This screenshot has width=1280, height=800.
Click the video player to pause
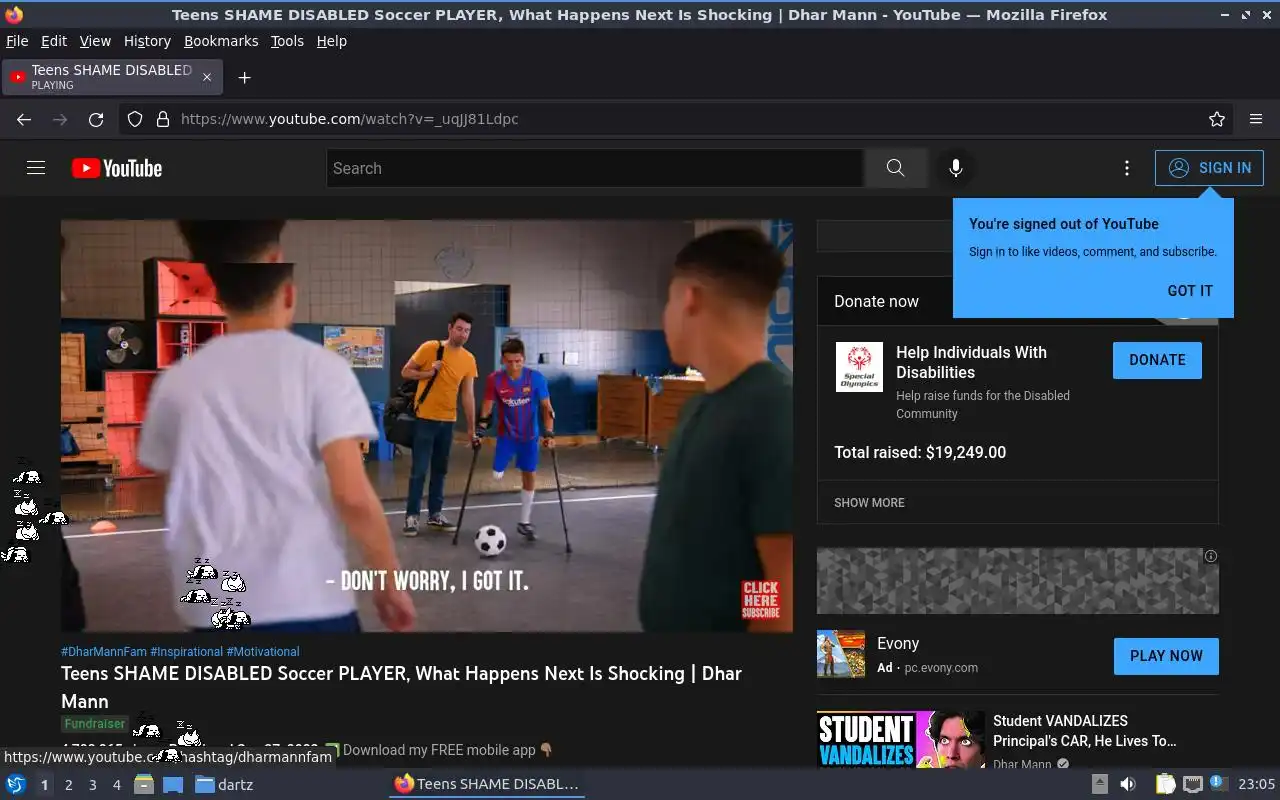427,426
